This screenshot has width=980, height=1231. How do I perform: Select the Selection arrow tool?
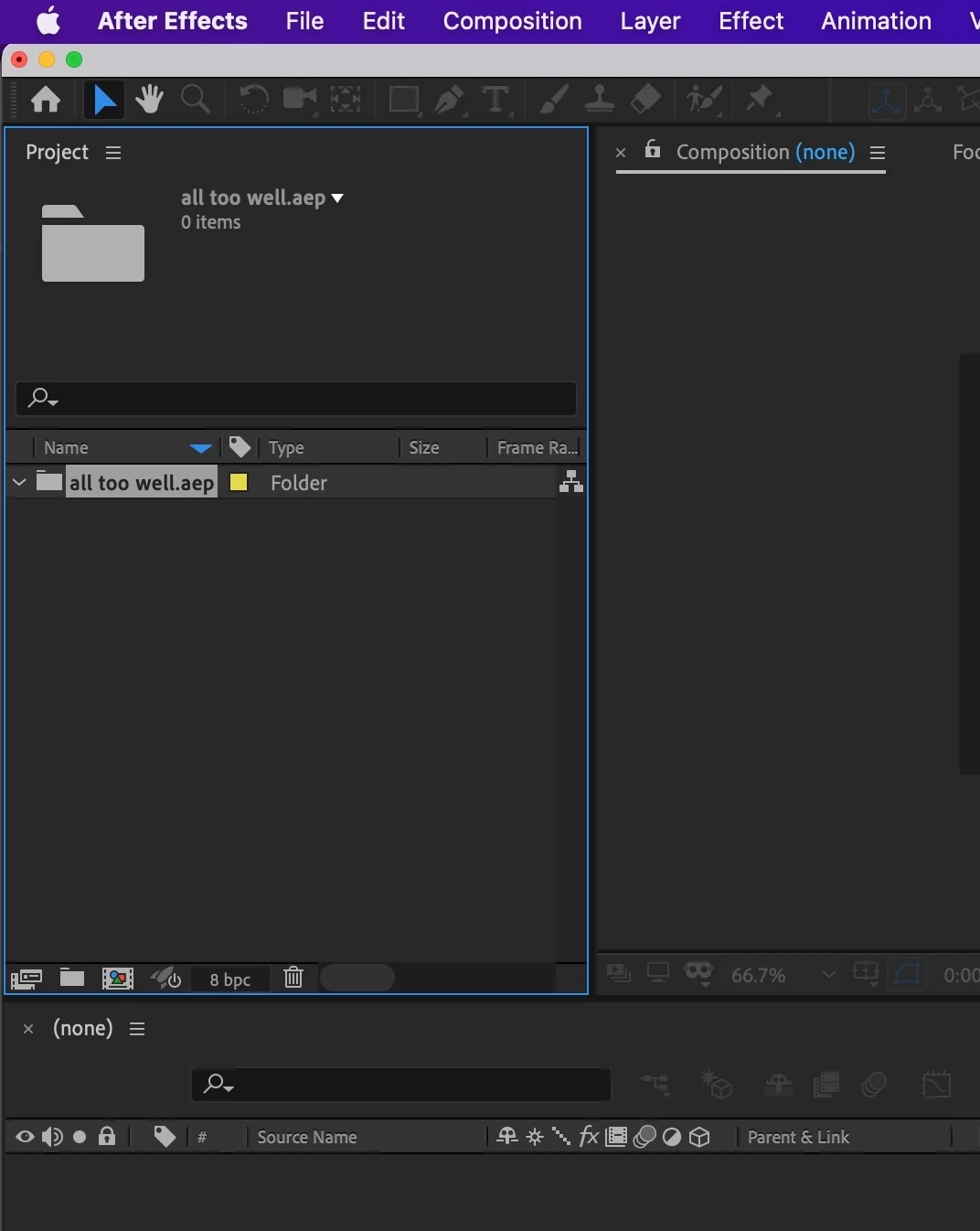104,99
